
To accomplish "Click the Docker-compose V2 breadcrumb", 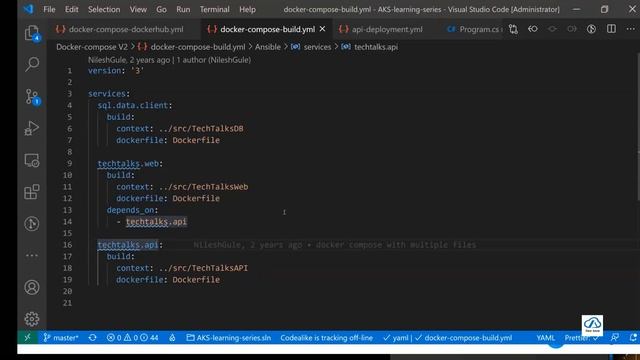I will tap(92, 47).
